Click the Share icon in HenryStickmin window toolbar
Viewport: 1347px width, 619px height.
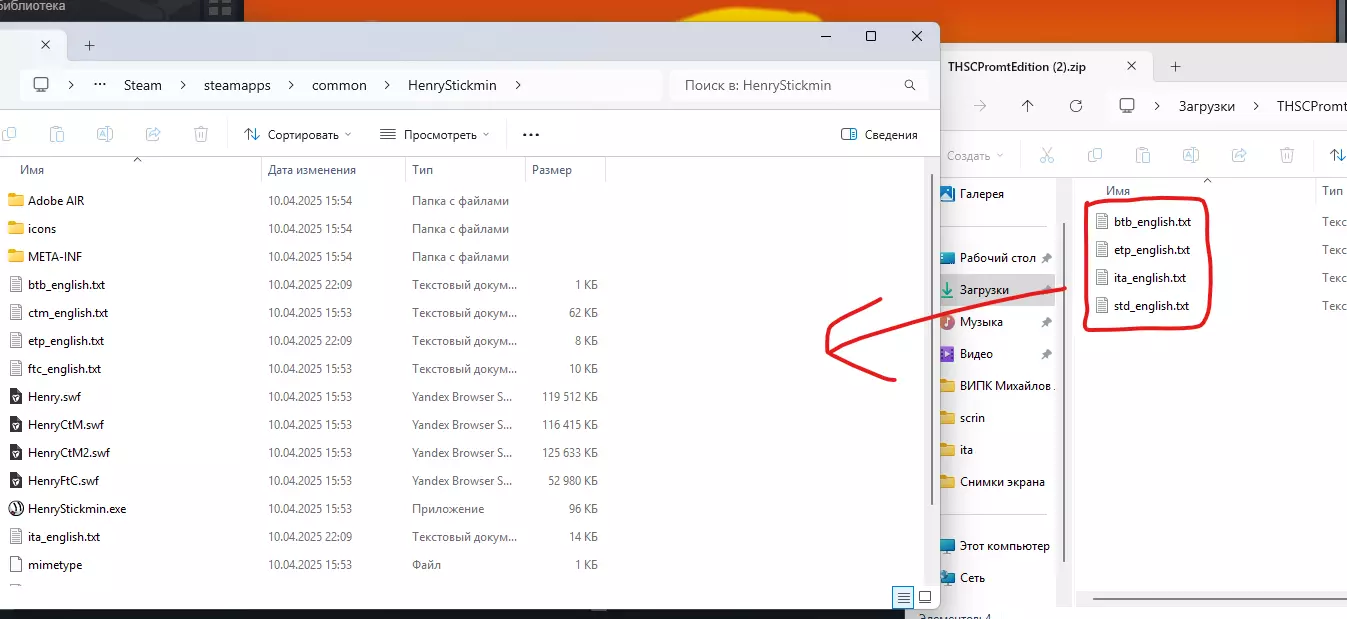(x=153, y=134)
